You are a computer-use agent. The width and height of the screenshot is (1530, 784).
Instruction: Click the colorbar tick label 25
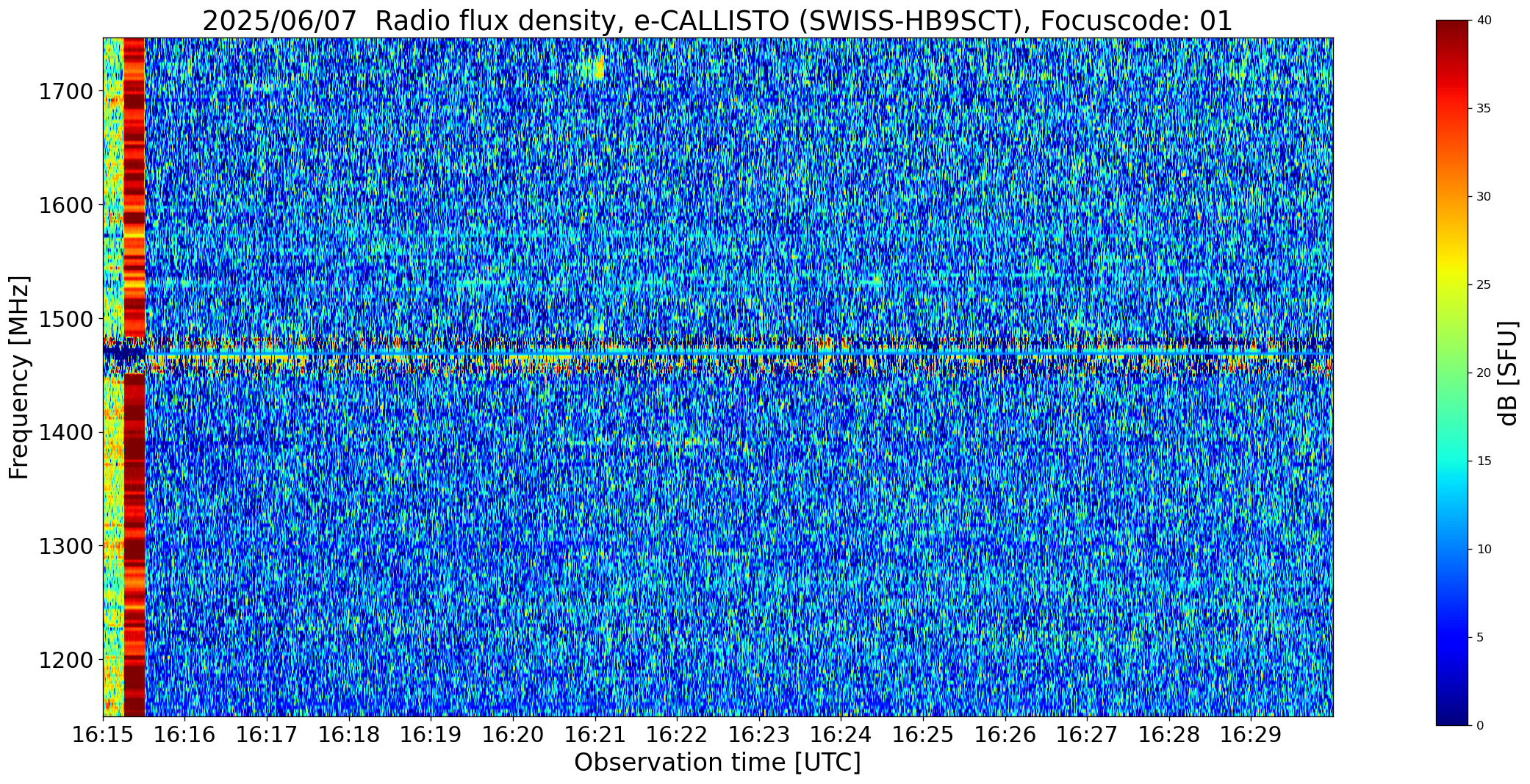(x=1484, y=285)
